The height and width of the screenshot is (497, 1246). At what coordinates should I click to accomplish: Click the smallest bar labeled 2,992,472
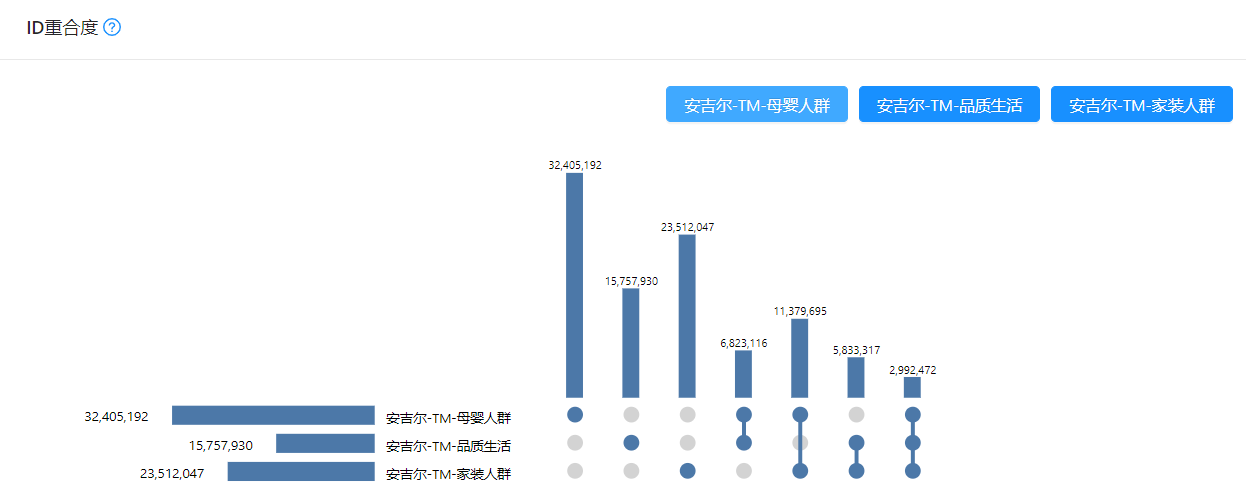(x=912, y=387)
